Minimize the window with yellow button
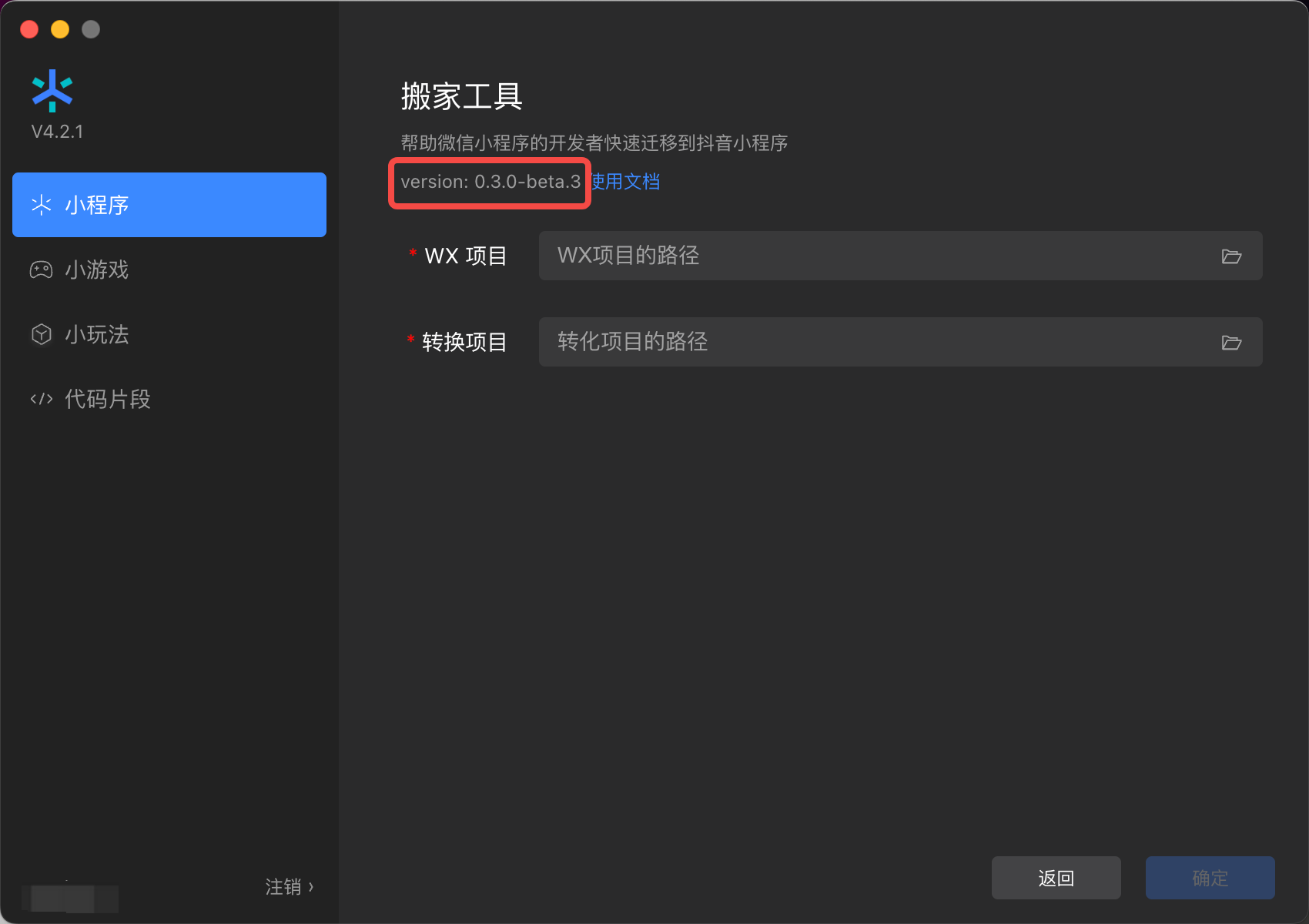Viewport: 1309px width, 924px height. 60,29
